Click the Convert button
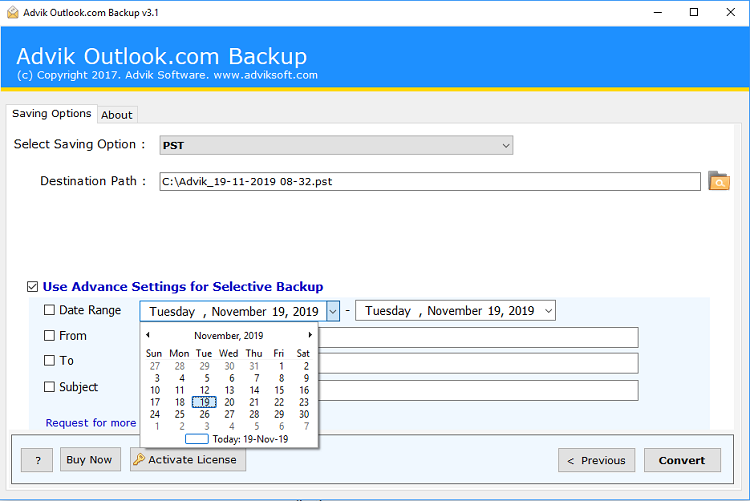This screenshot has height=501, width=750. point(682,460)
